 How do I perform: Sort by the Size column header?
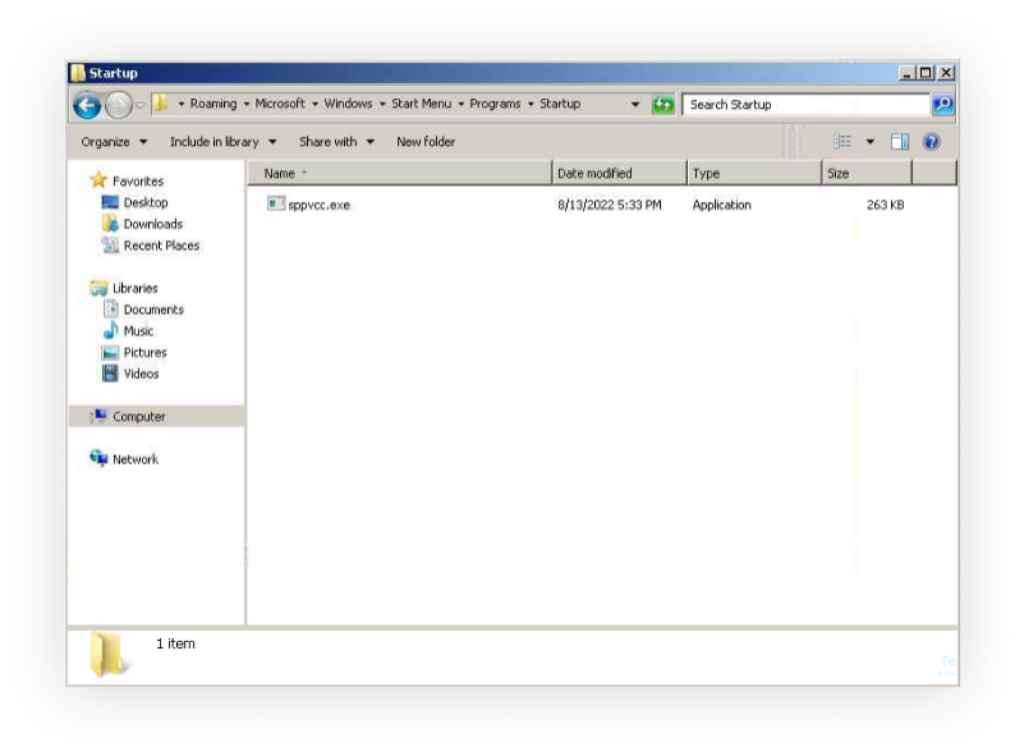867,174
